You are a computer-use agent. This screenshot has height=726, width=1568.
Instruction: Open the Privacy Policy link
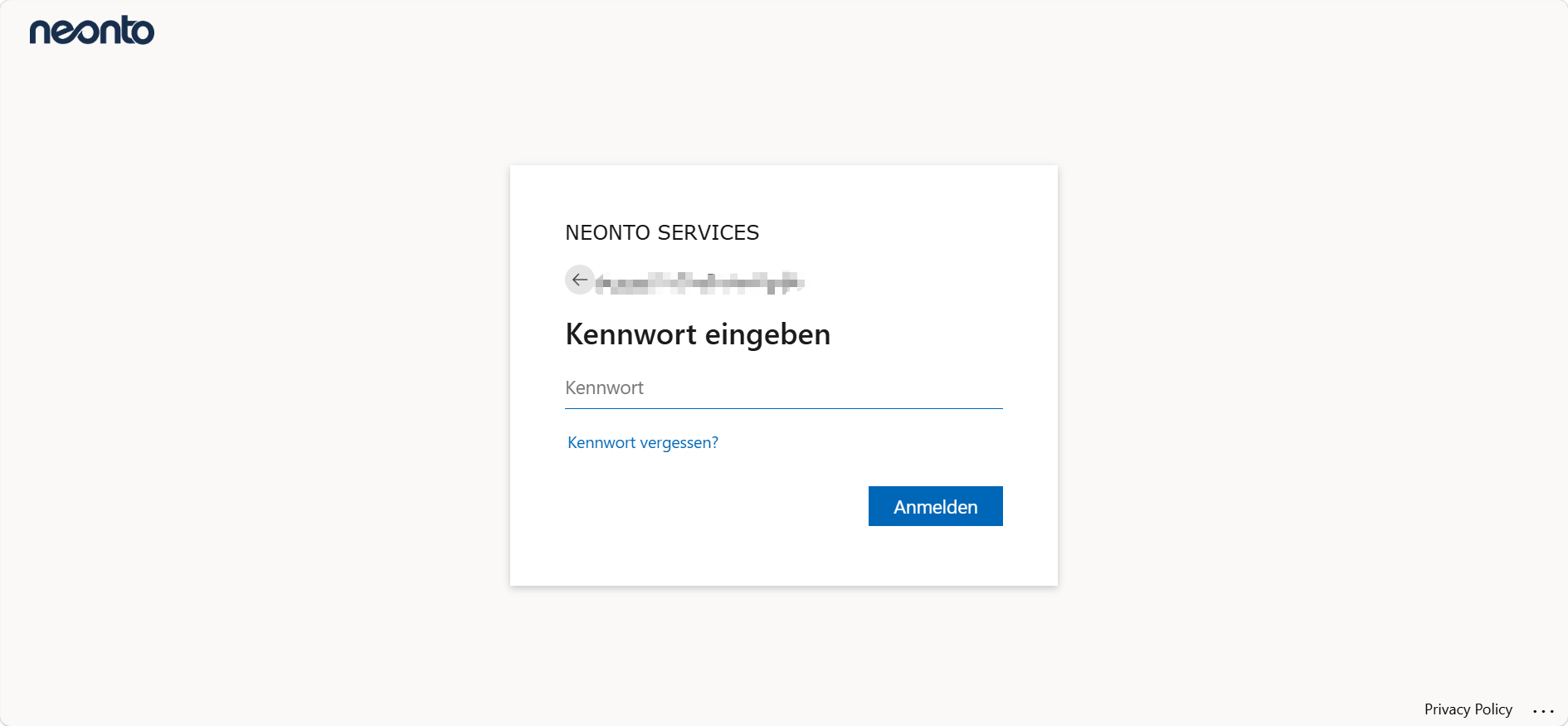point(1468,709)
